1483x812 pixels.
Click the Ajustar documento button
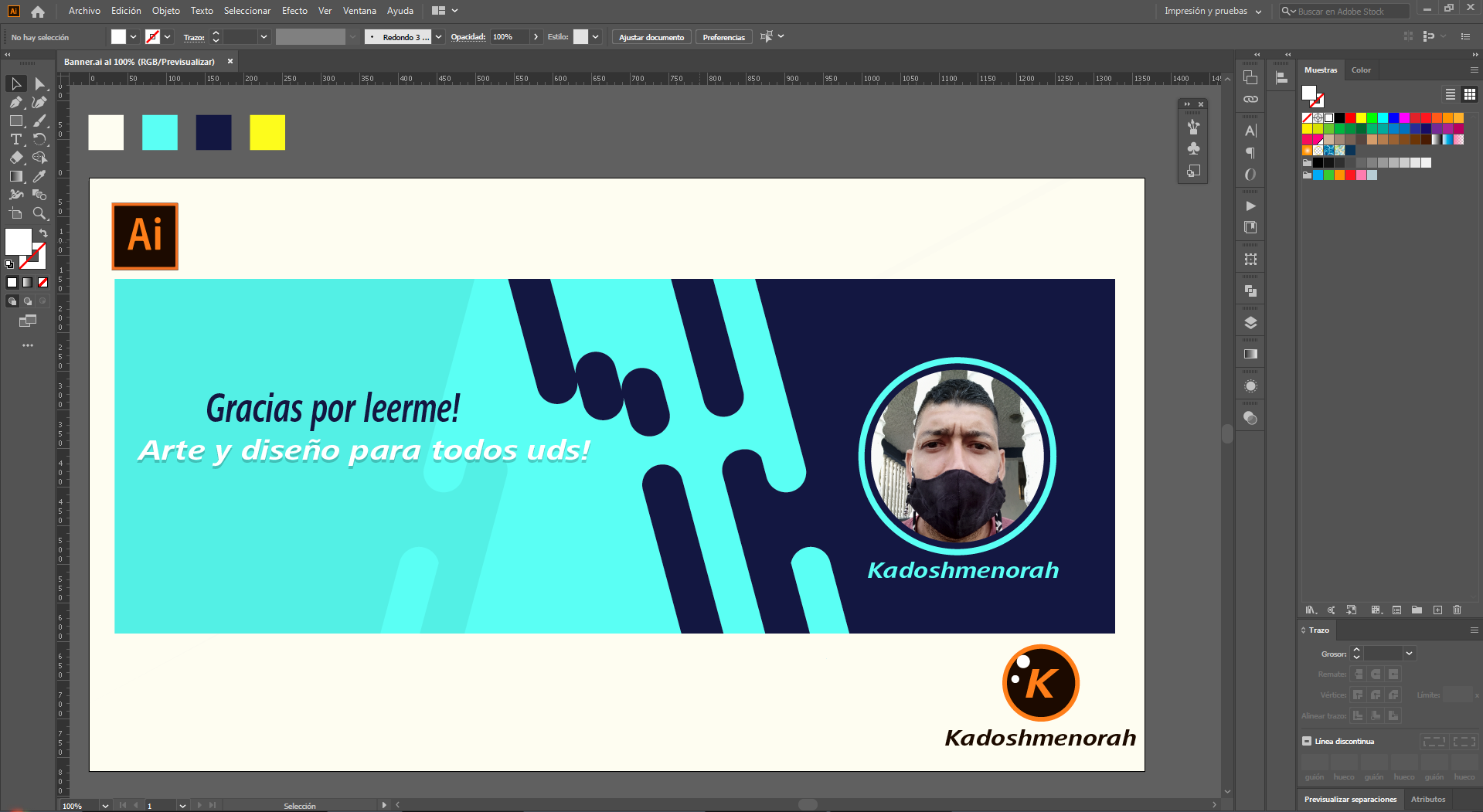[651, 37]
